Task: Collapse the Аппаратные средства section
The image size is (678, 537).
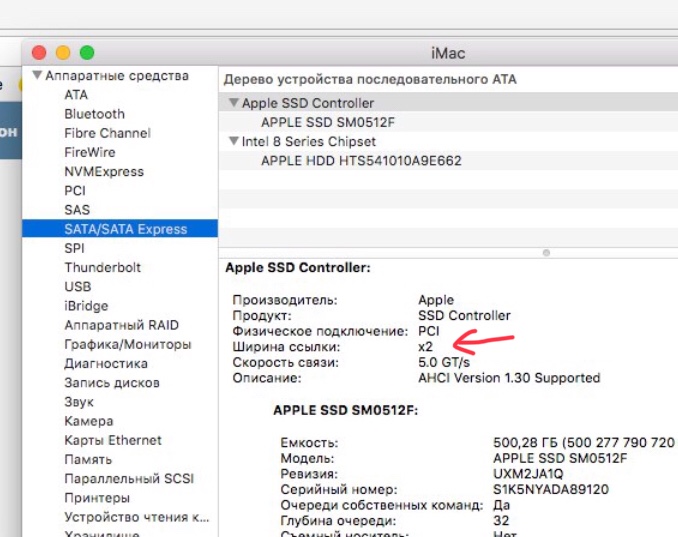Action: point(37,75)
